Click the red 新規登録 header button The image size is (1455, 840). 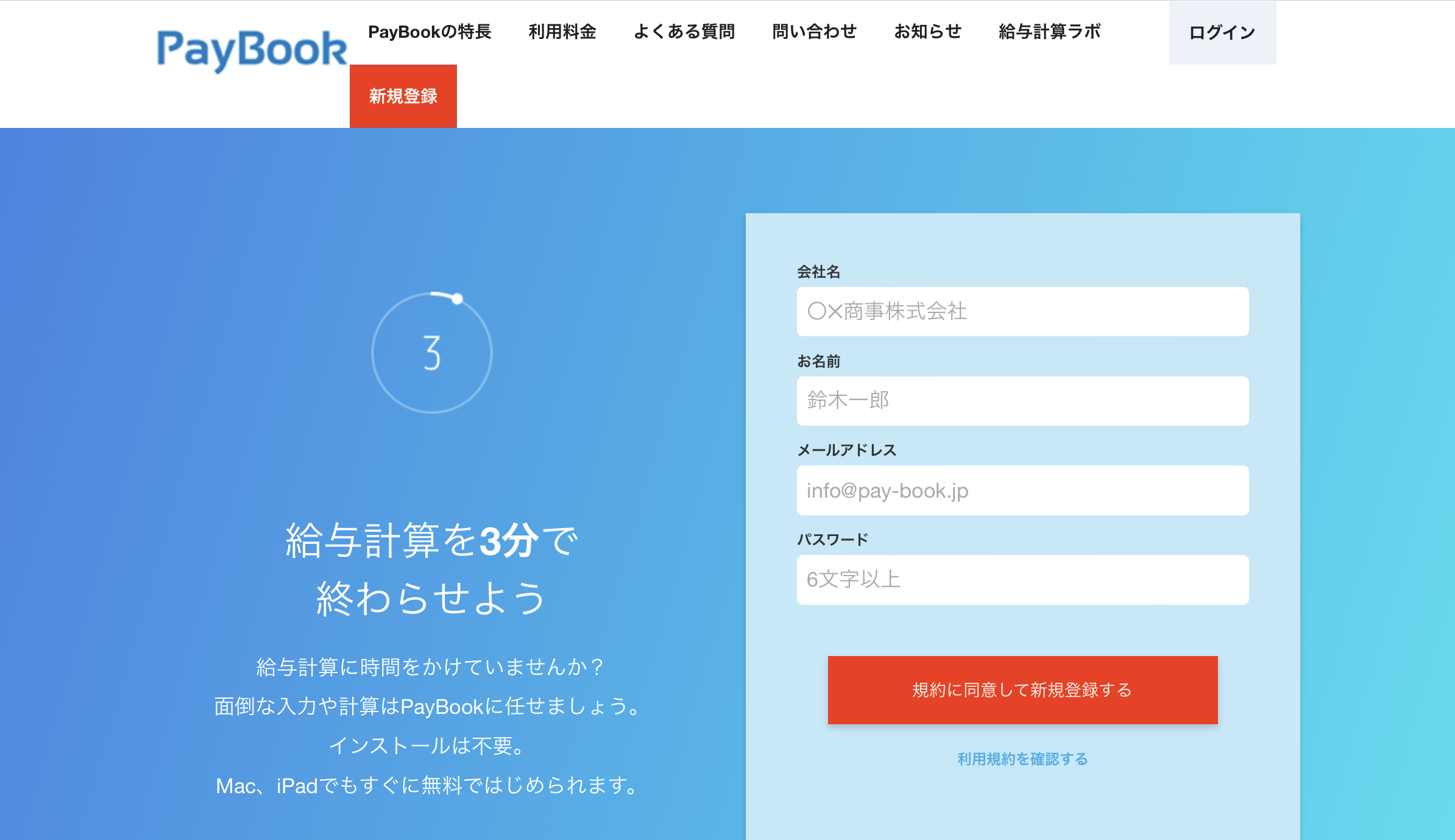(x=403, y=96)
